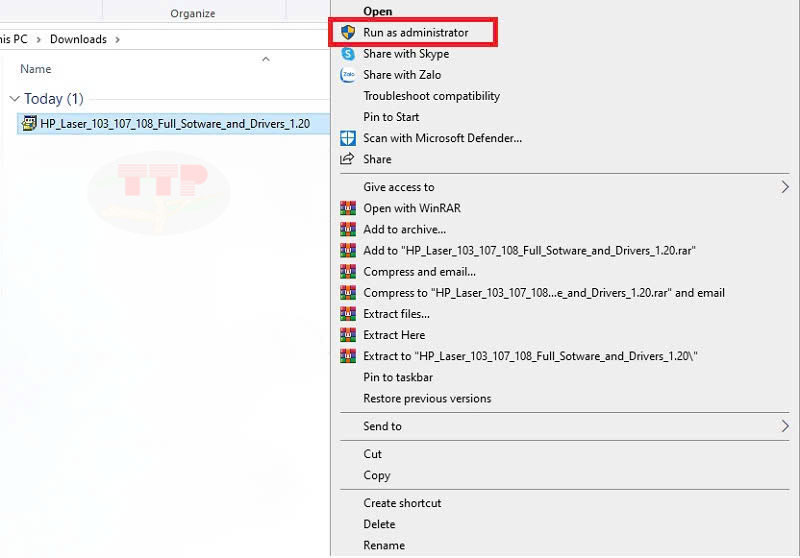Collapse the Today (1) group

[14, 99]
